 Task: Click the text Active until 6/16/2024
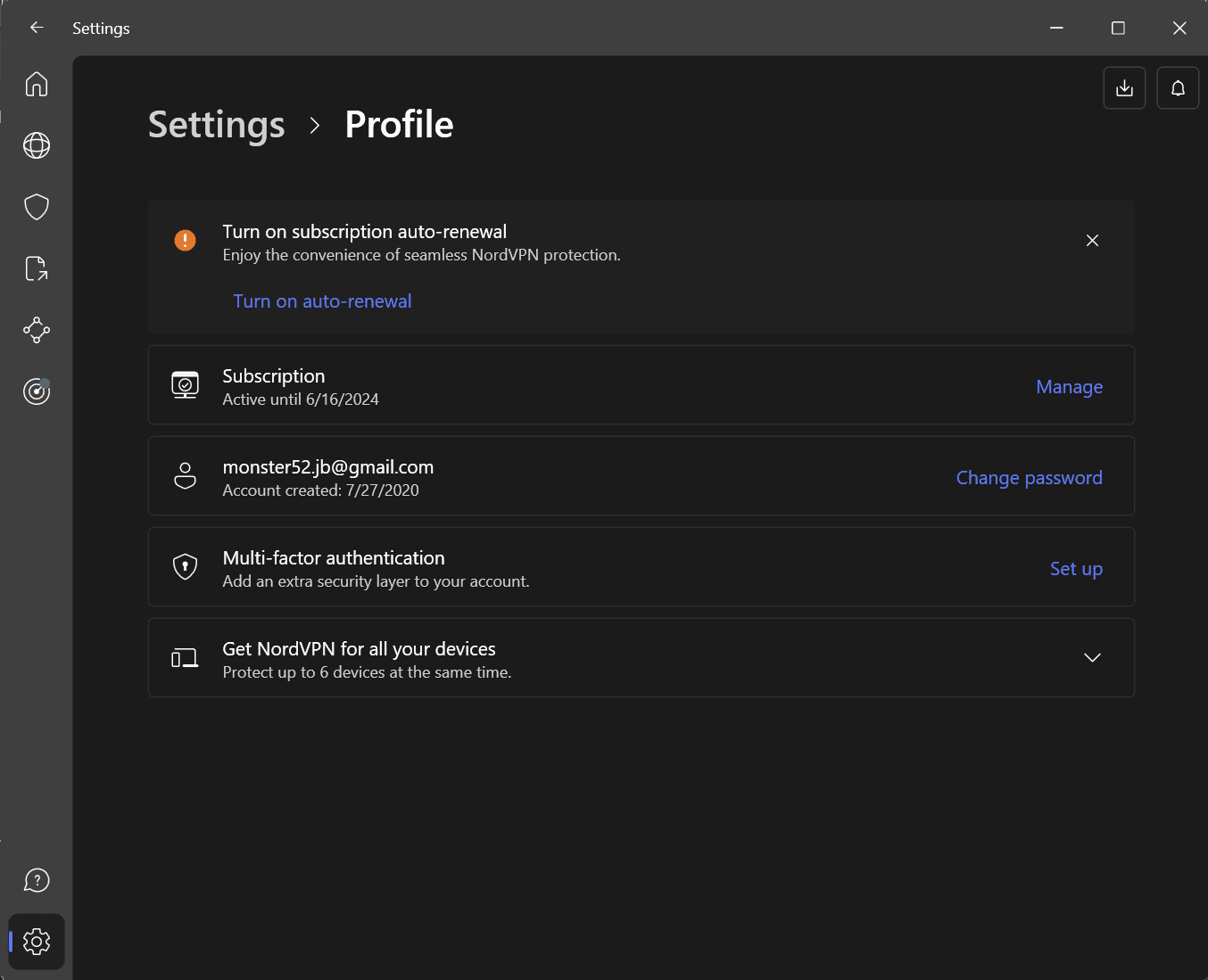coord(301,399)
